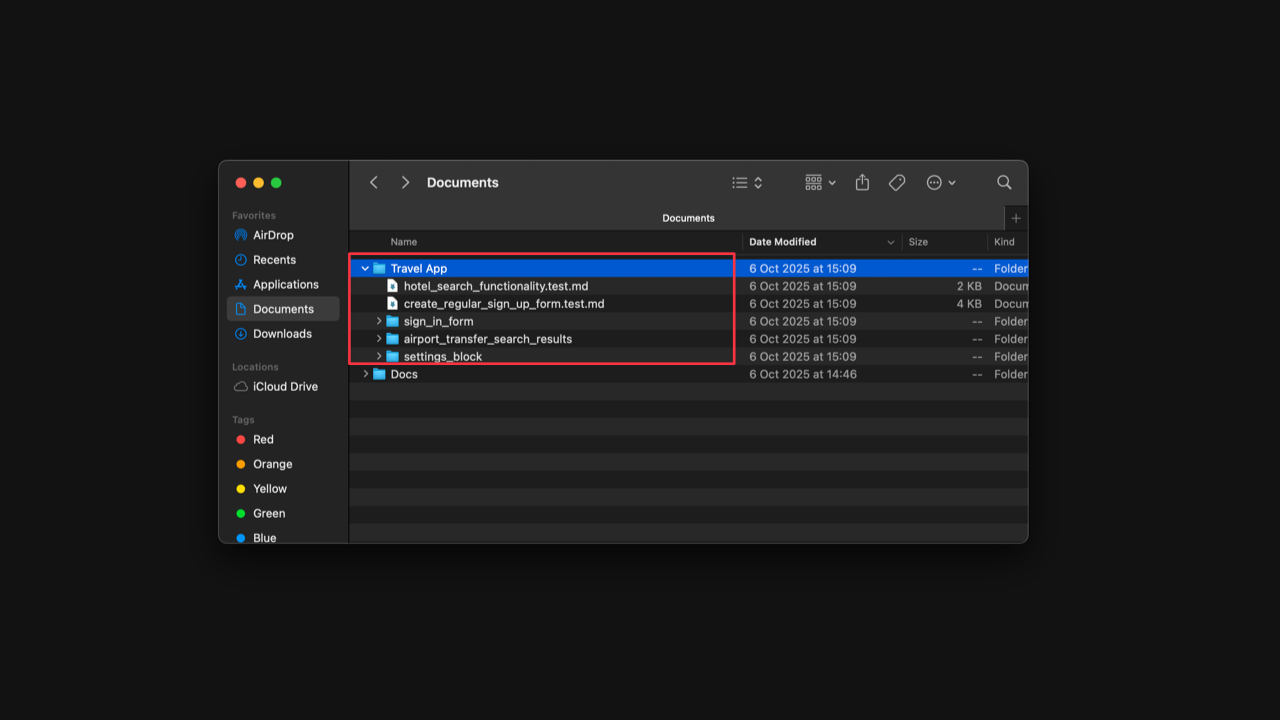
Task: Click the Back navigation arrow
Action: 373,182
